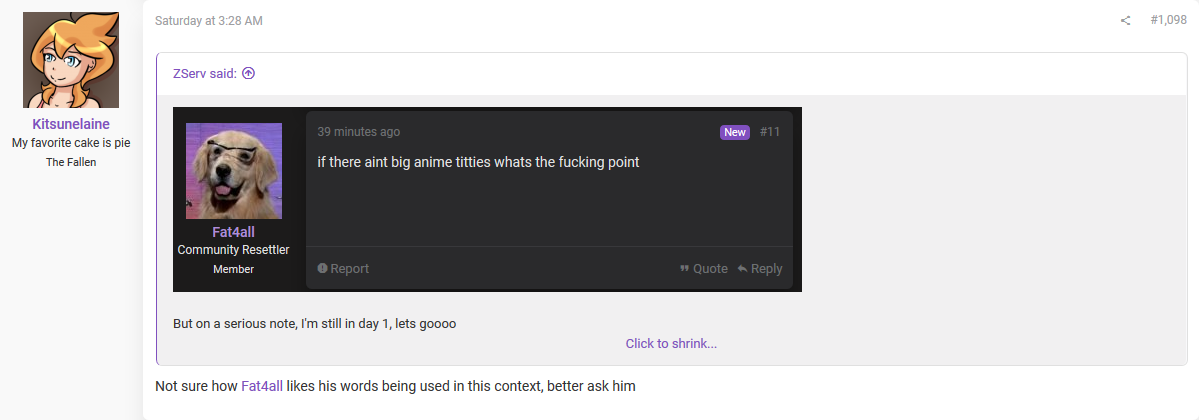Click the share icon beside post #1,098
Viewport: 1199px width, 420px height.
[1125, 21]
